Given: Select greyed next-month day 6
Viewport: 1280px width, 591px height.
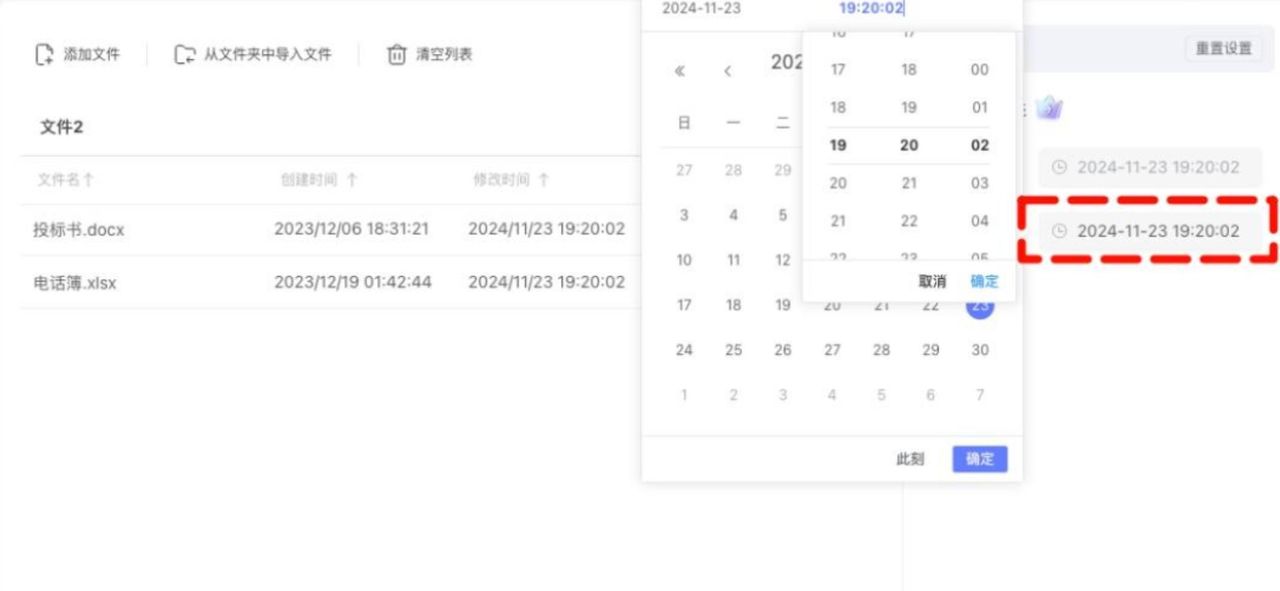Looking at the screenshot, I should click(x=931, y=395).
